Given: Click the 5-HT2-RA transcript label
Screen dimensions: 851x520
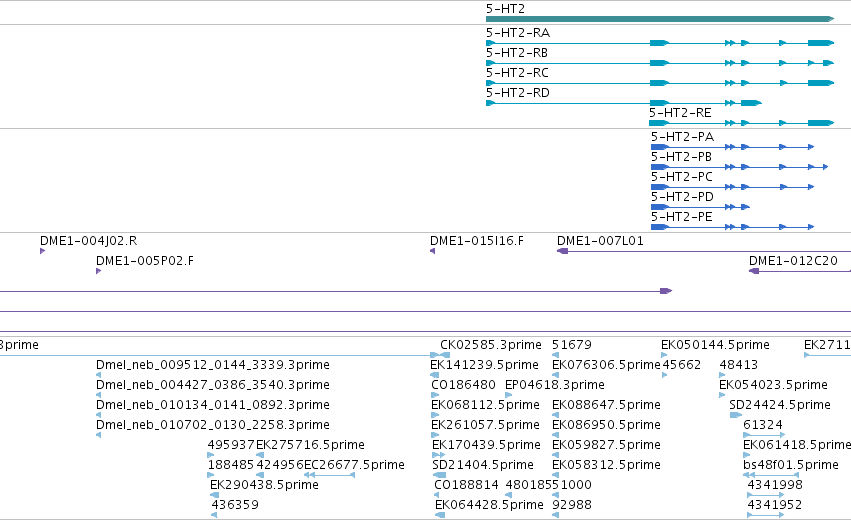Looking at the screenshot, I should coord(518,33).
